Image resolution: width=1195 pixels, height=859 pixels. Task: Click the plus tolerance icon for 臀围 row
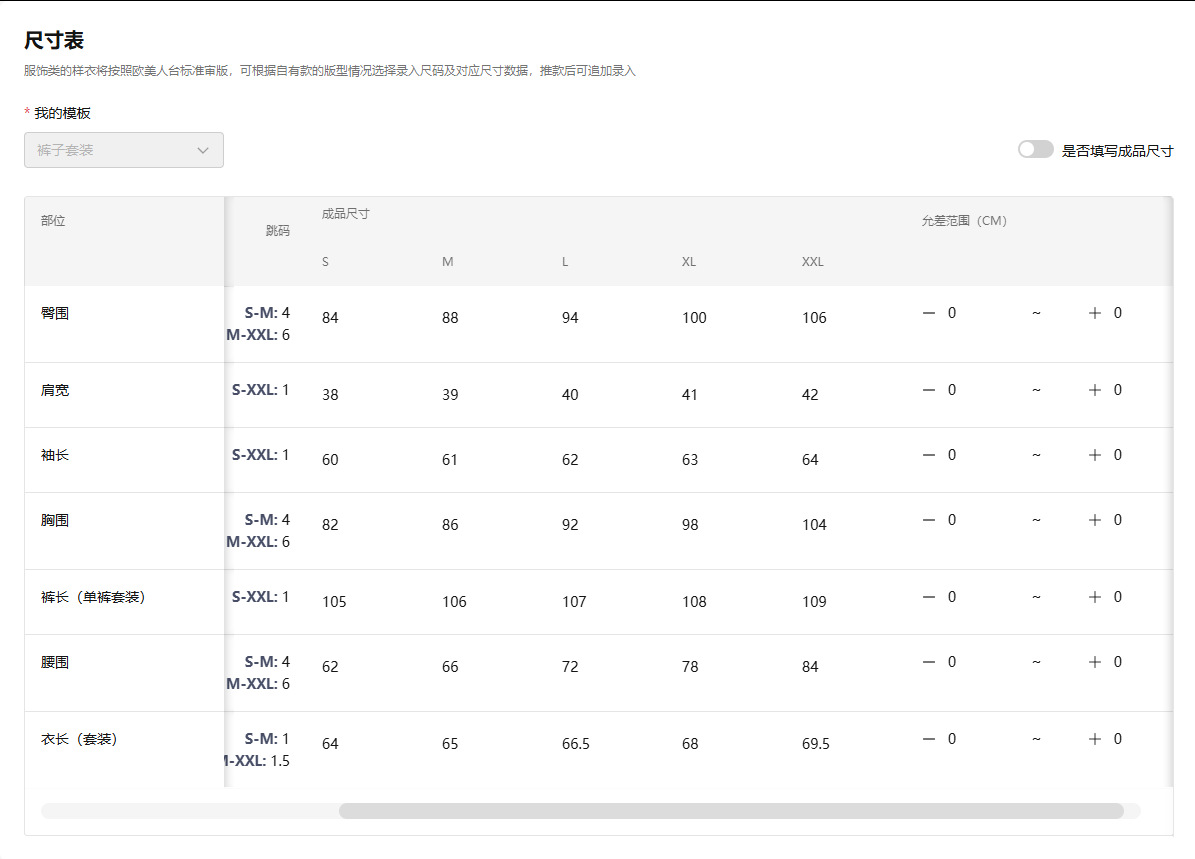pos(1095,312)
